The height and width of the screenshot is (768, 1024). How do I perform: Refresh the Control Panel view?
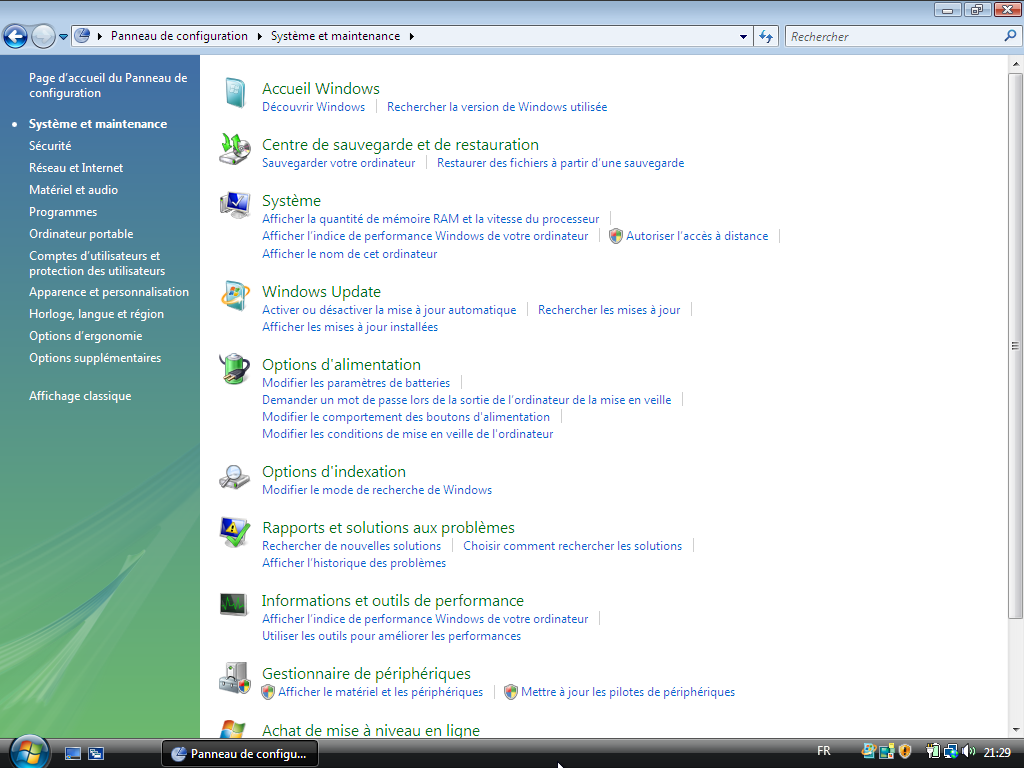click(x=766, y=37)
